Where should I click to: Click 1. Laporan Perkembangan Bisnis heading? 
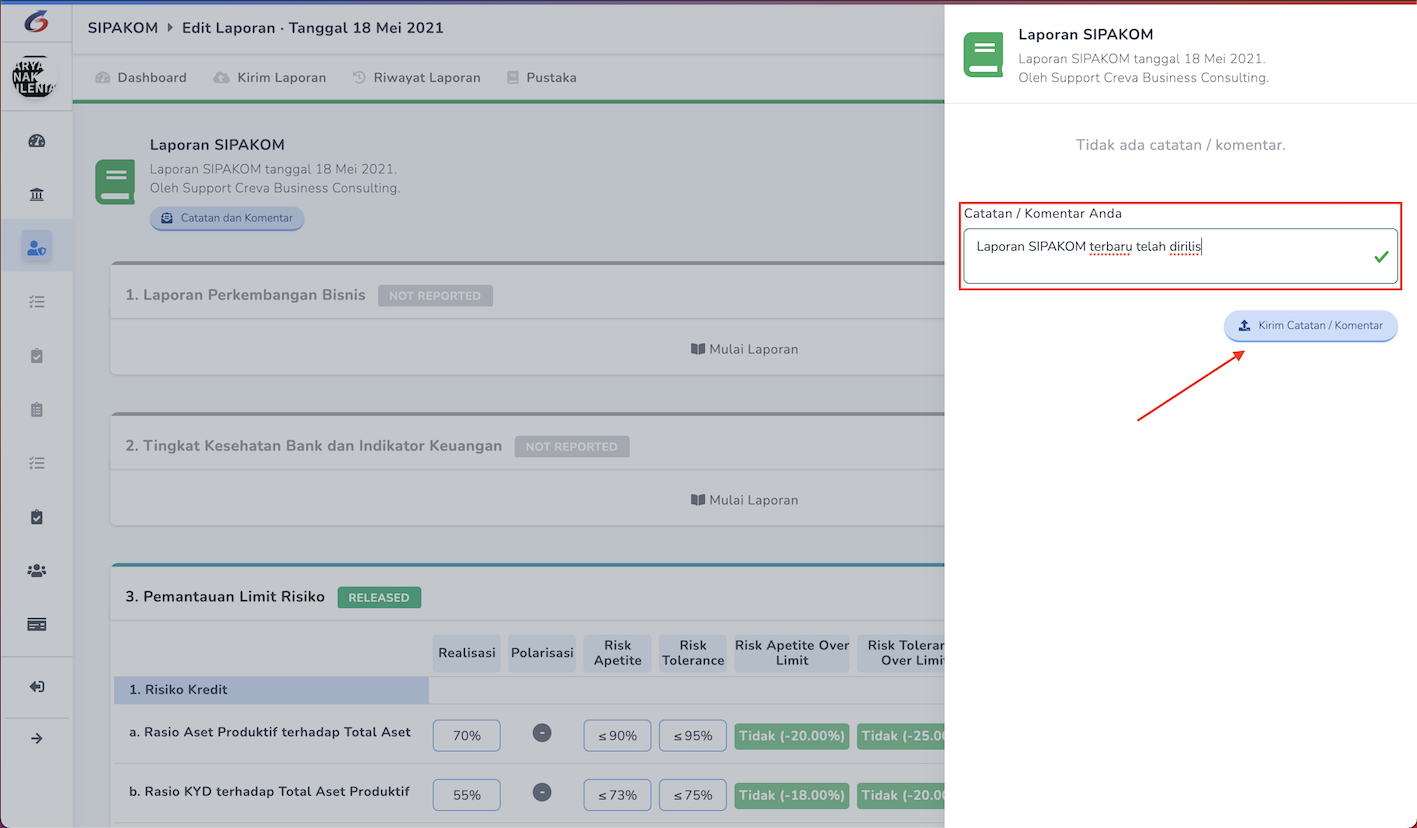coord(246,295)
